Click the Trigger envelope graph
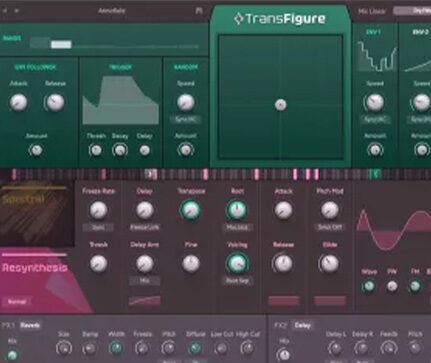431x363 pixels. (121, 100)
